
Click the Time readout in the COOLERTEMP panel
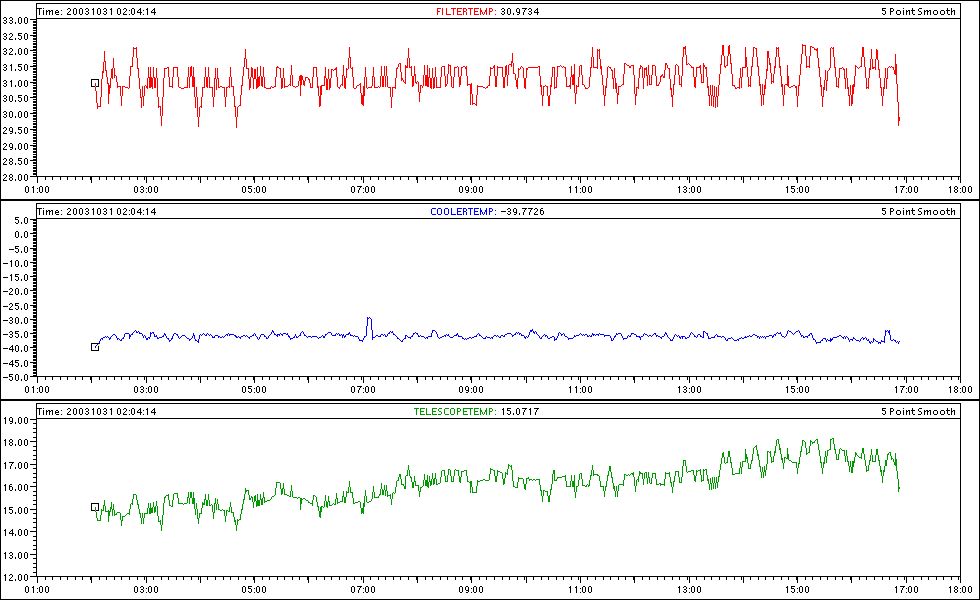click(97, 211)
